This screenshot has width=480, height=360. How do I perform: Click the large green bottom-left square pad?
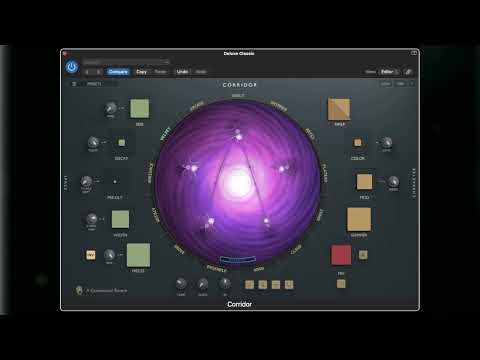click(138, 255)
